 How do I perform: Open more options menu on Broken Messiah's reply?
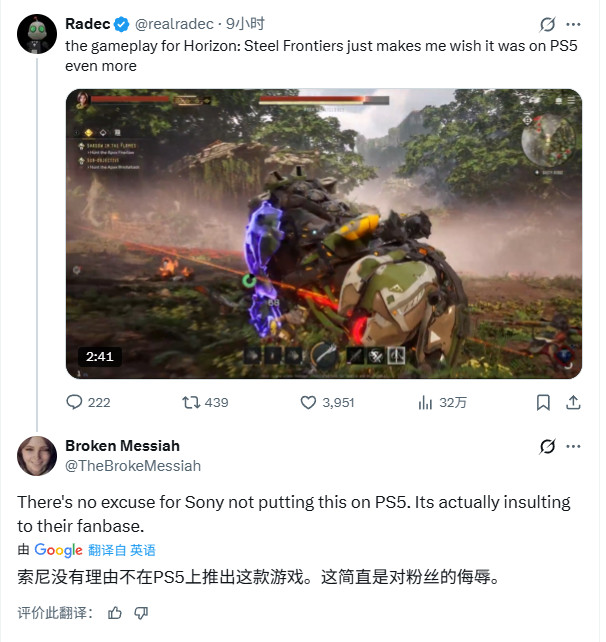point(573,446)
